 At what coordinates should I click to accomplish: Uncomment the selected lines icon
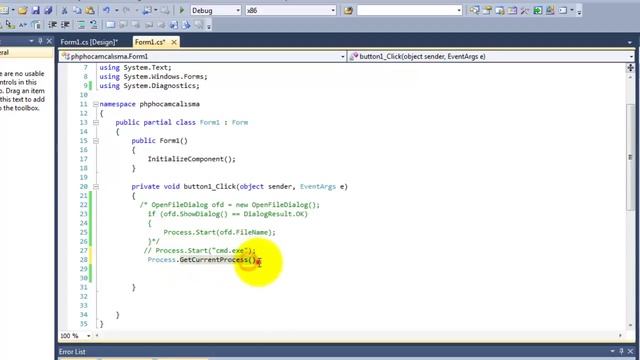[x=93, y=25]
